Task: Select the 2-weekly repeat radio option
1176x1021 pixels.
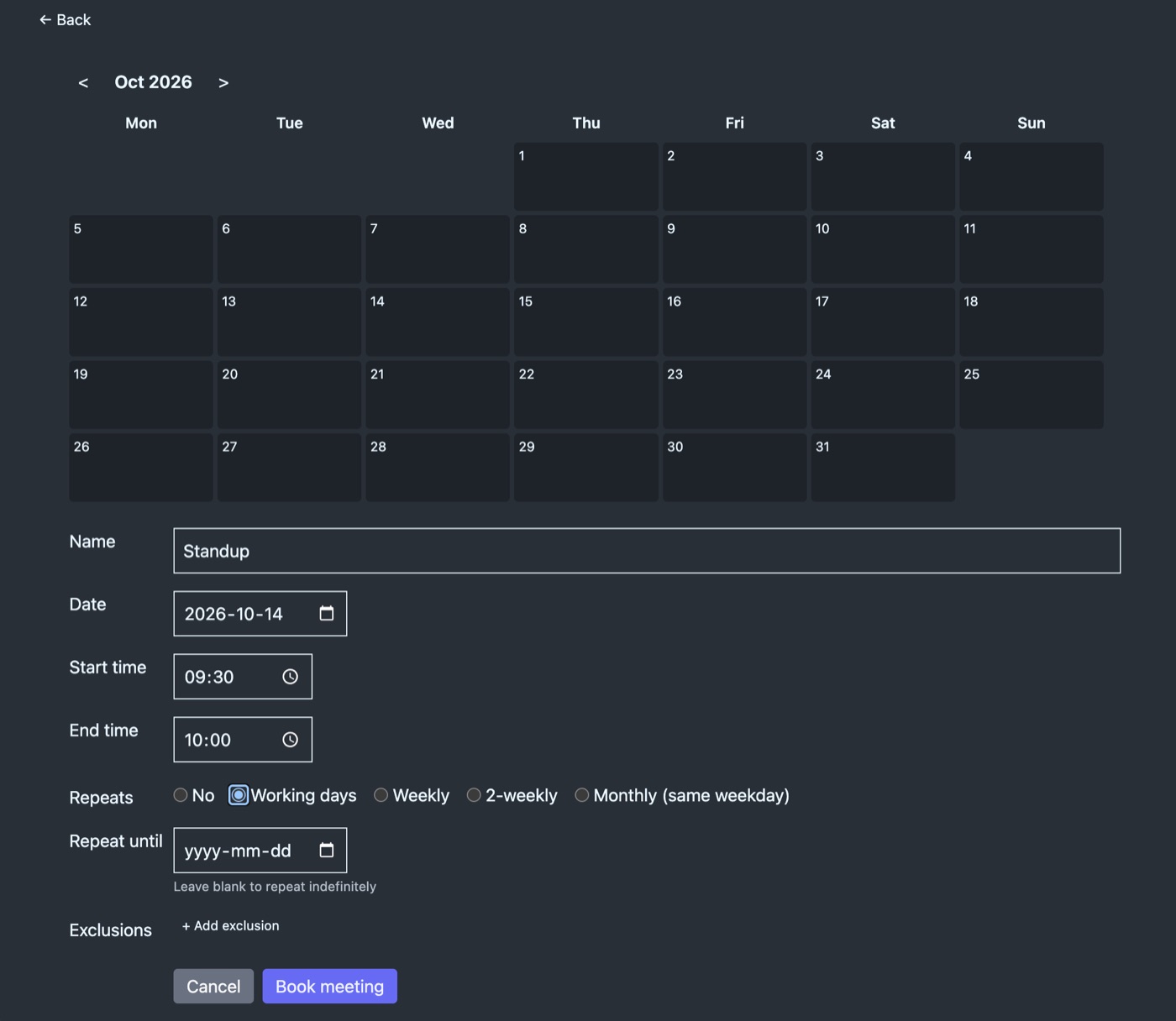Action: tap(474, 795)
